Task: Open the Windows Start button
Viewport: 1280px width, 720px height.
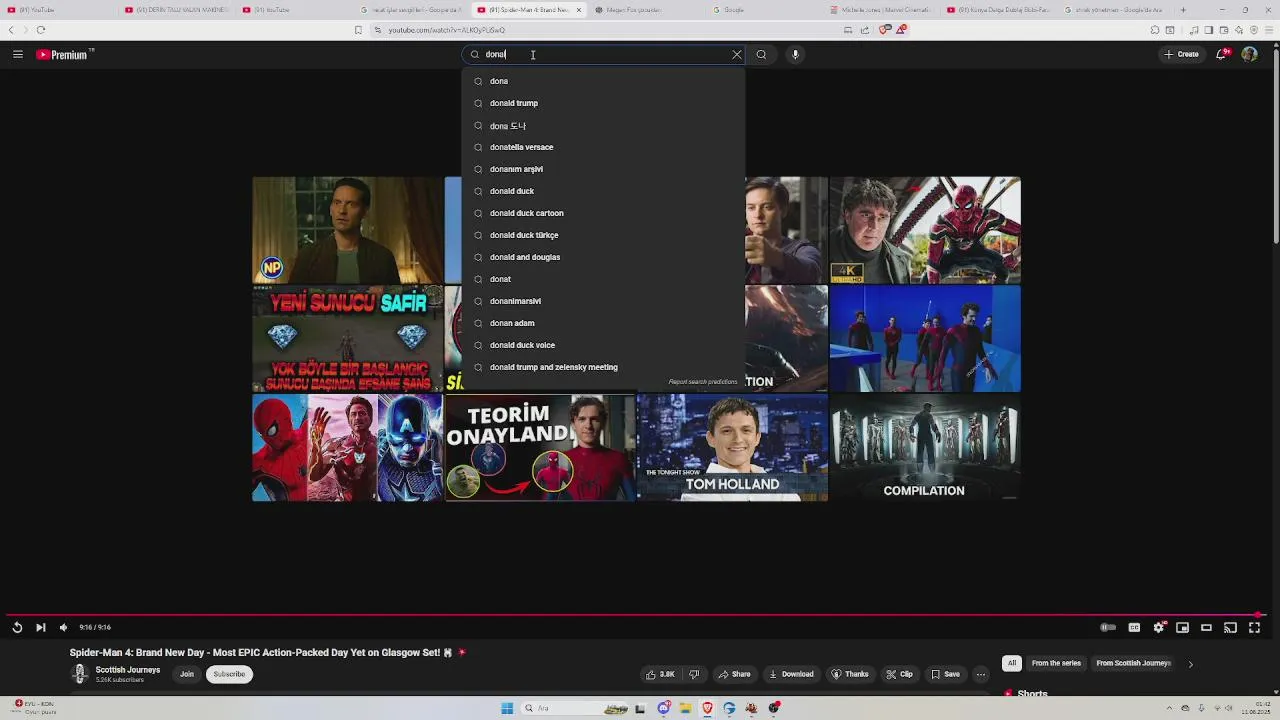Action: (x=507, y=708)
